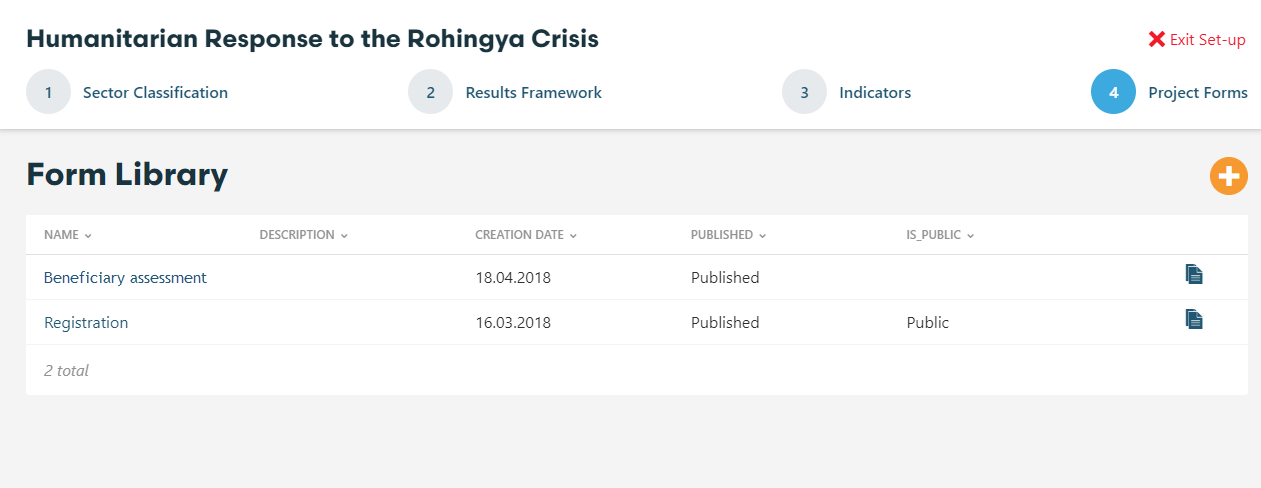
Task: Select step 2 circle icon
Action: pyautogui.click(x=431, y=93)
